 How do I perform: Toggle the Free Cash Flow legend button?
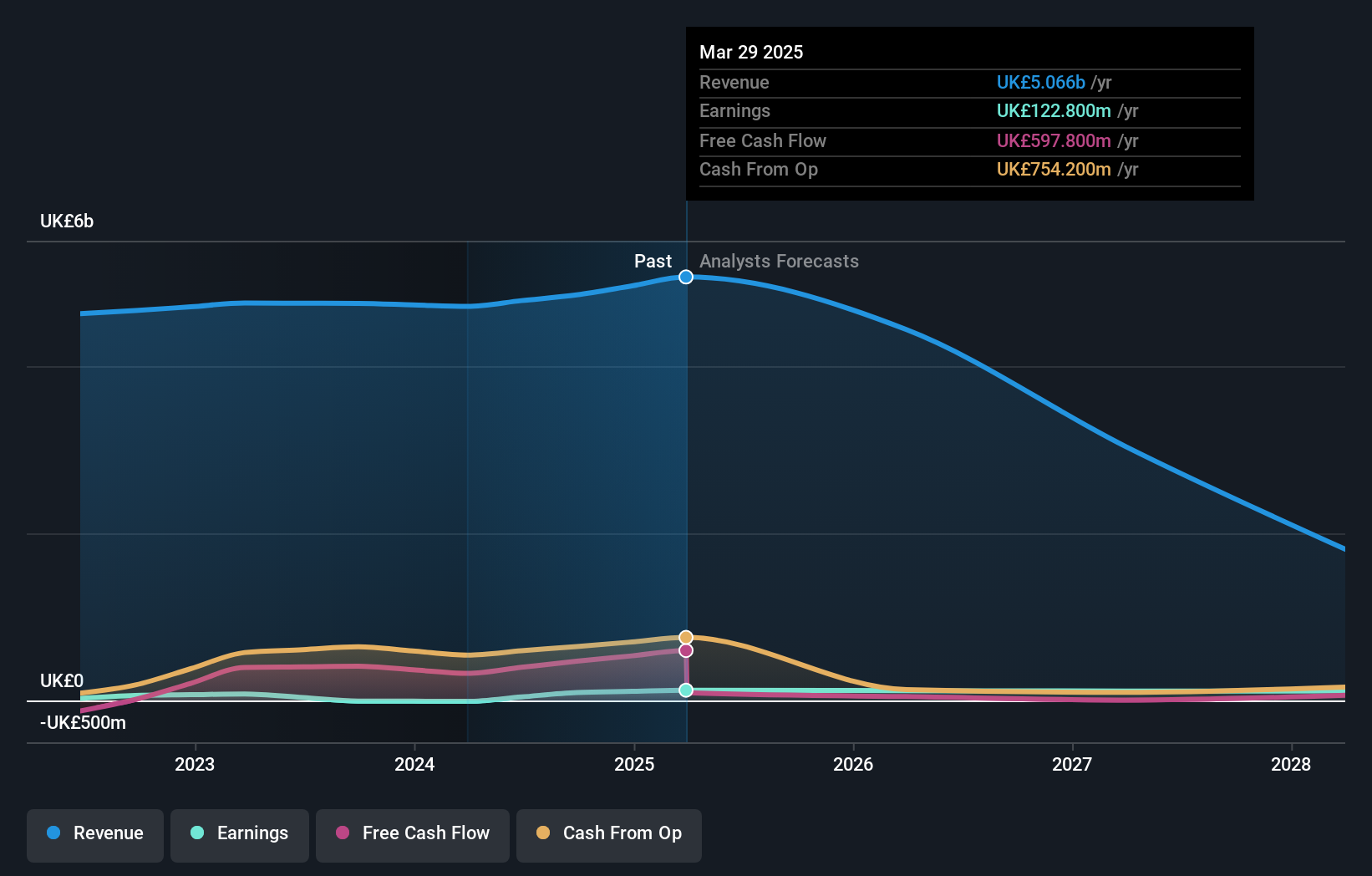click(413, 835)
